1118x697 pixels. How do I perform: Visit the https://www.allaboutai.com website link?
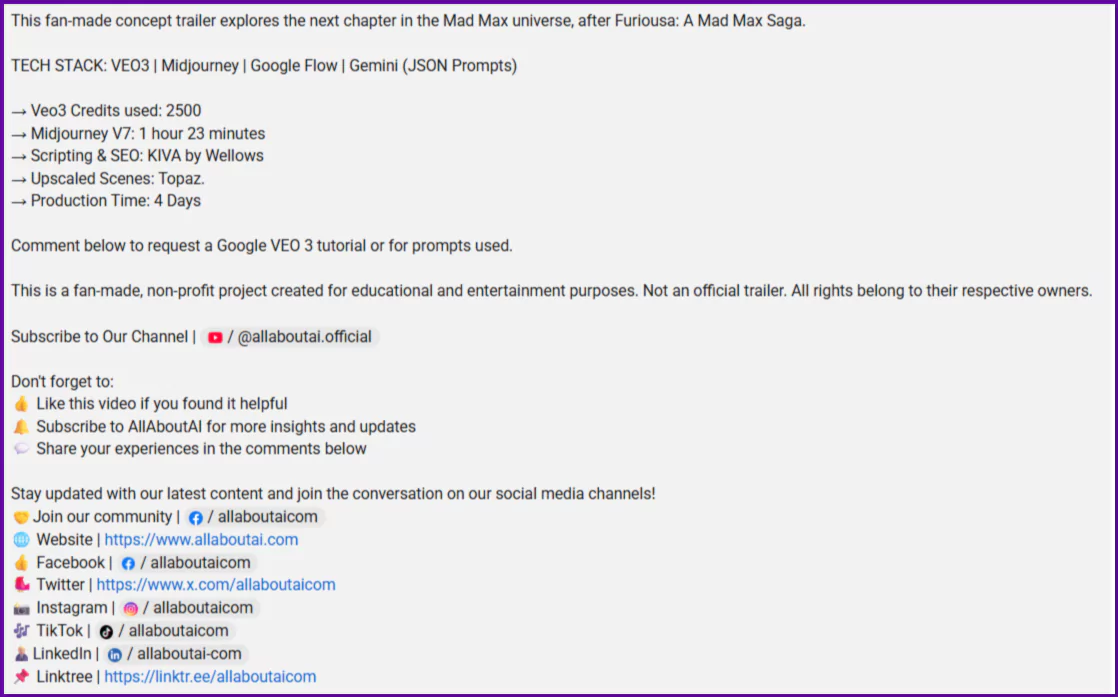(x=201, y=540)
